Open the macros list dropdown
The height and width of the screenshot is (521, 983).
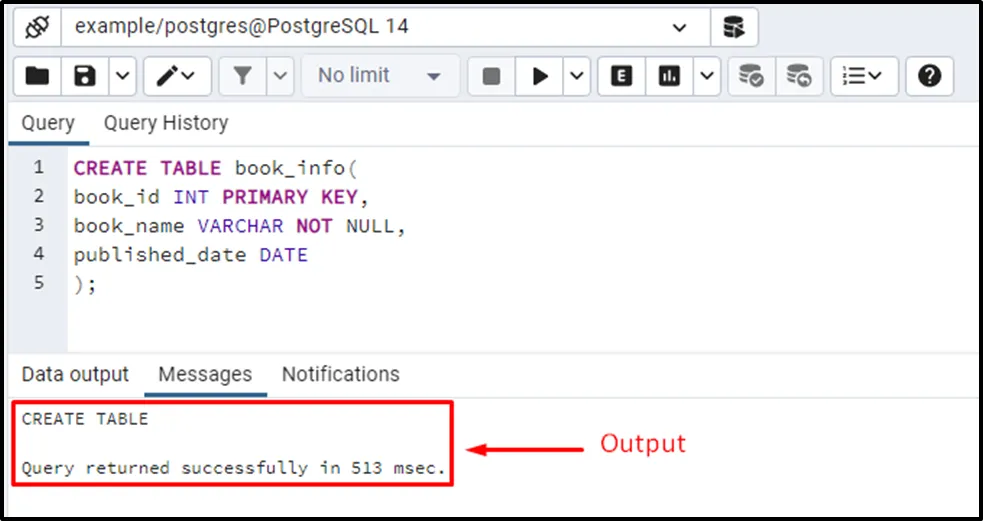click(x=864, y=76)
